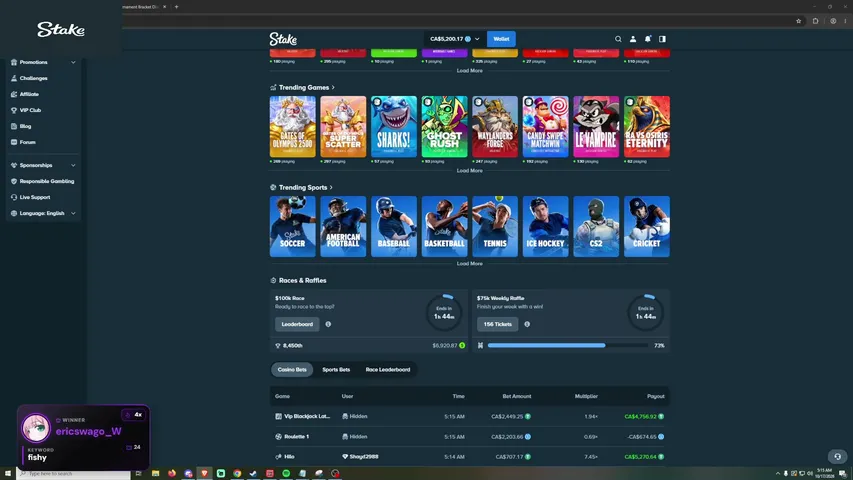Open the Soccer sports tile
This screenshot has width=853, height=480.
pyautogui.click(x=293, y=226)
